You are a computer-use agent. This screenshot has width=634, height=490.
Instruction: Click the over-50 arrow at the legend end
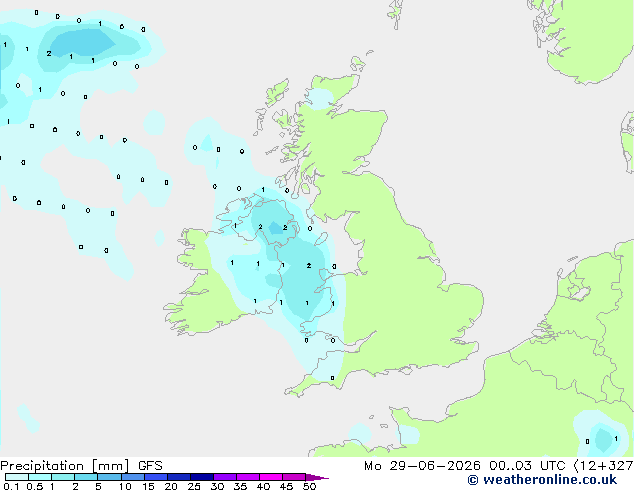(317, 477)
